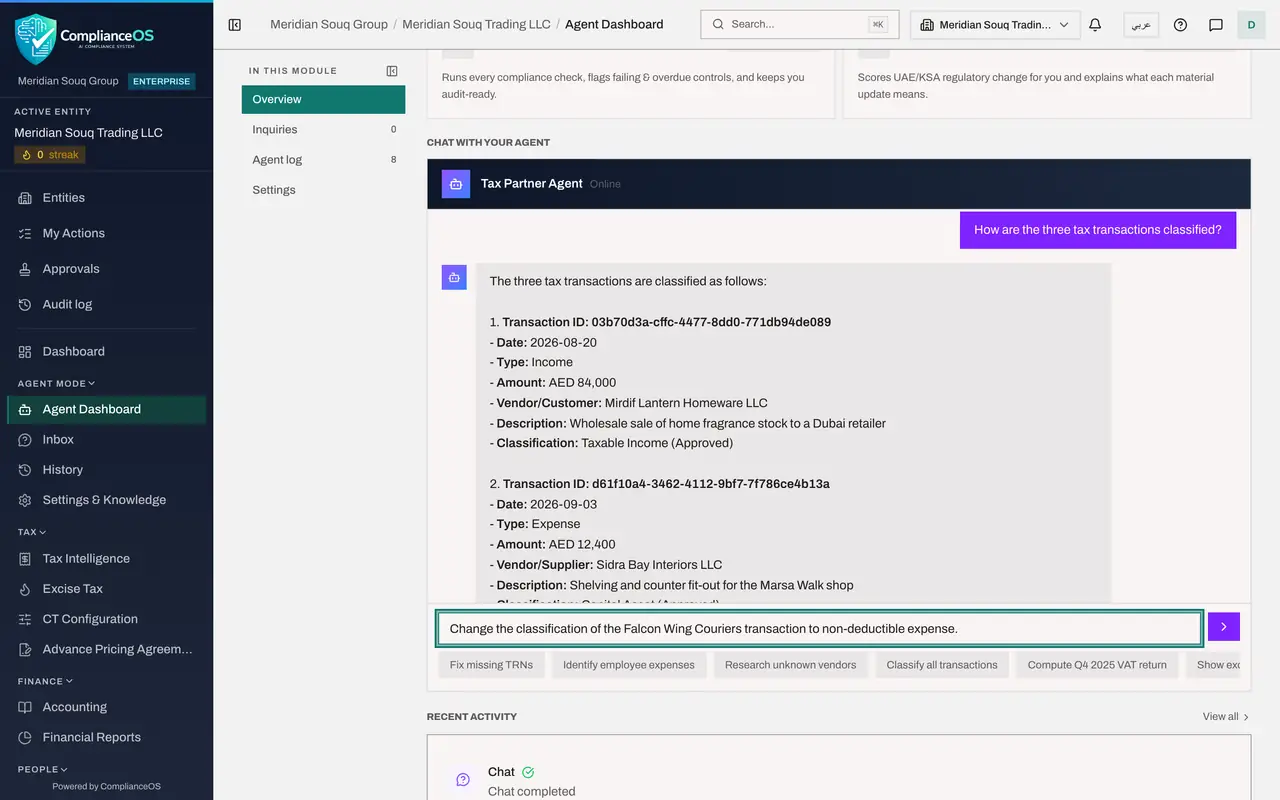Collapse the Agent Mode section
Image resolution: width=1280 pixels, height=800 pixels.
click(56, 383)
